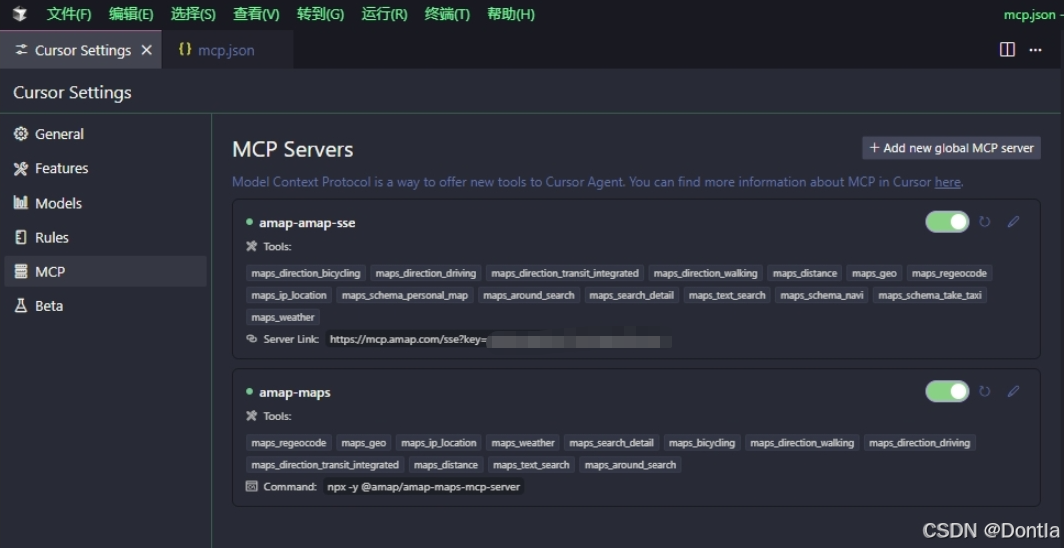The height and width of the screenshot is (548, 1064).
Task: Click the General gear icon
Action: (21, 134)
